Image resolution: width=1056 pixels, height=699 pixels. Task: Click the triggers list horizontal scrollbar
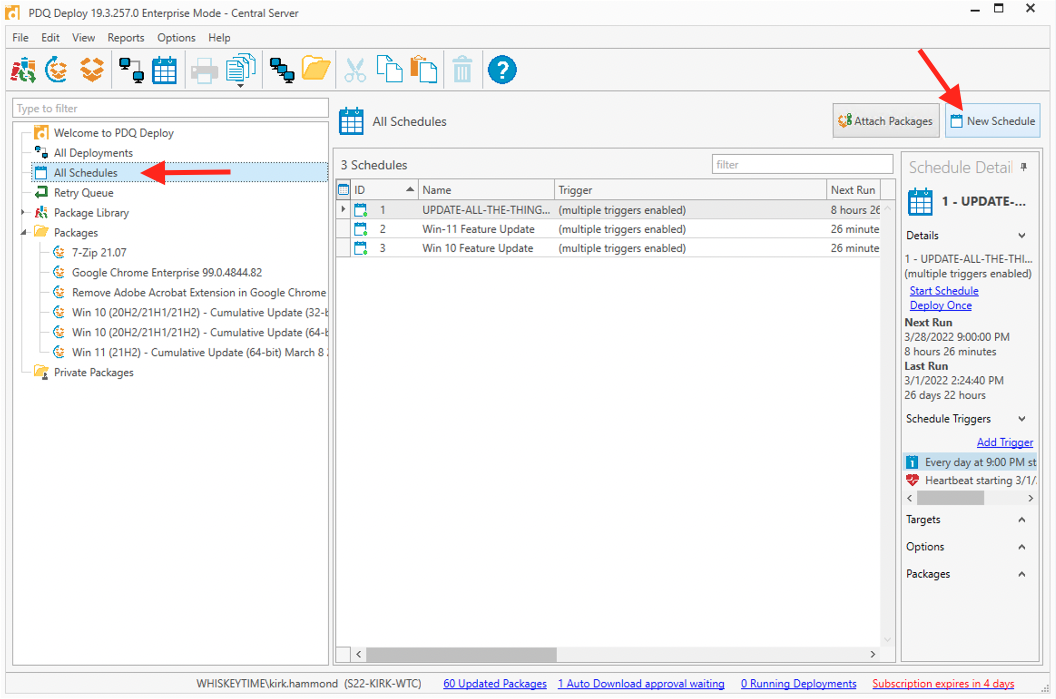(x=970, y=498)
